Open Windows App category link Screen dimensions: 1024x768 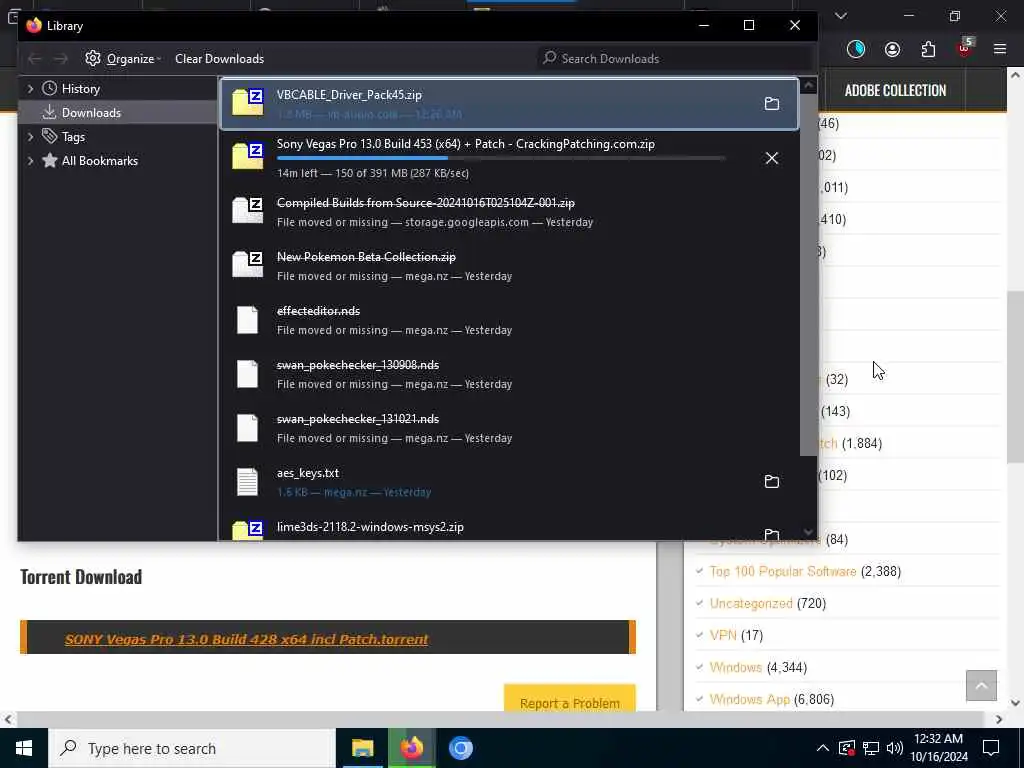tap(750, 699)
